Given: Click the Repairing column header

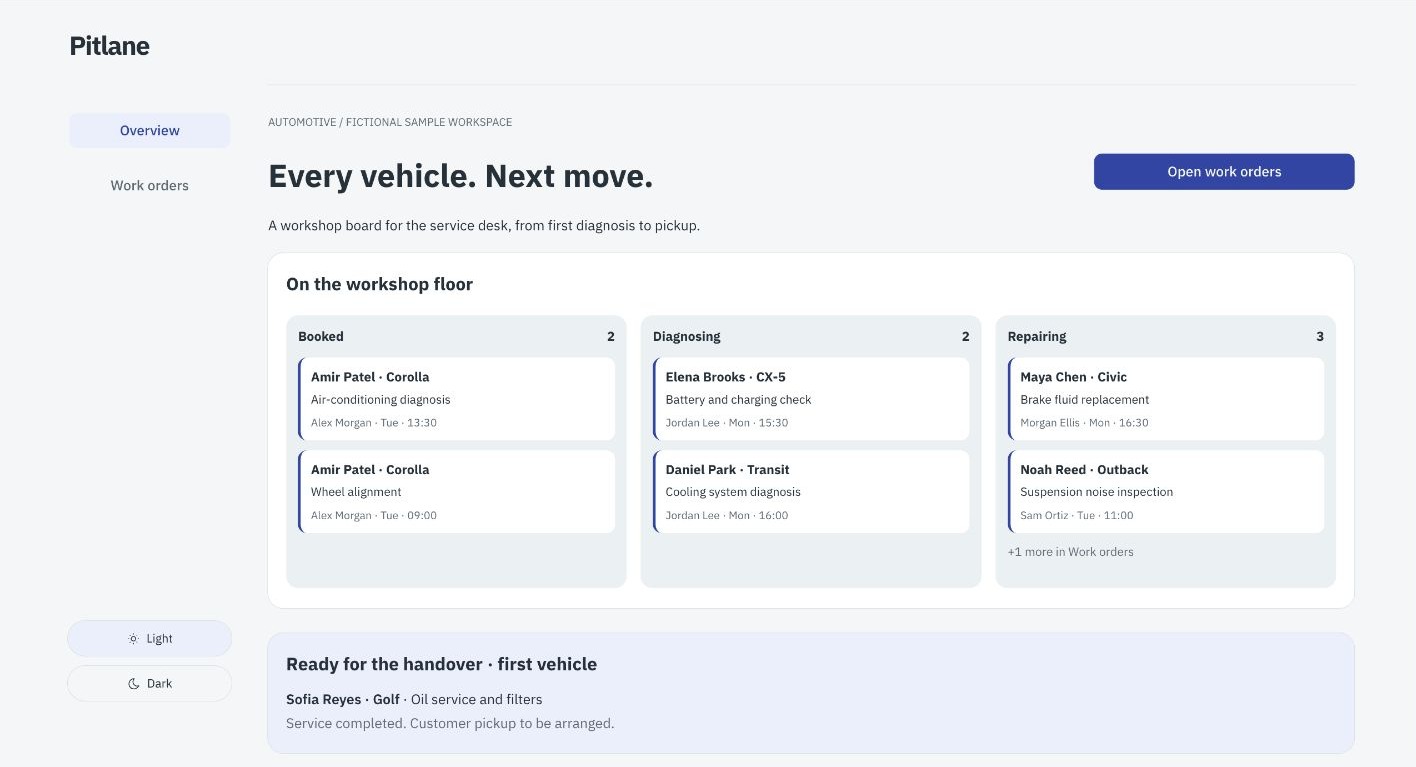Looking at the screenshot, I should coord(1037,337).
